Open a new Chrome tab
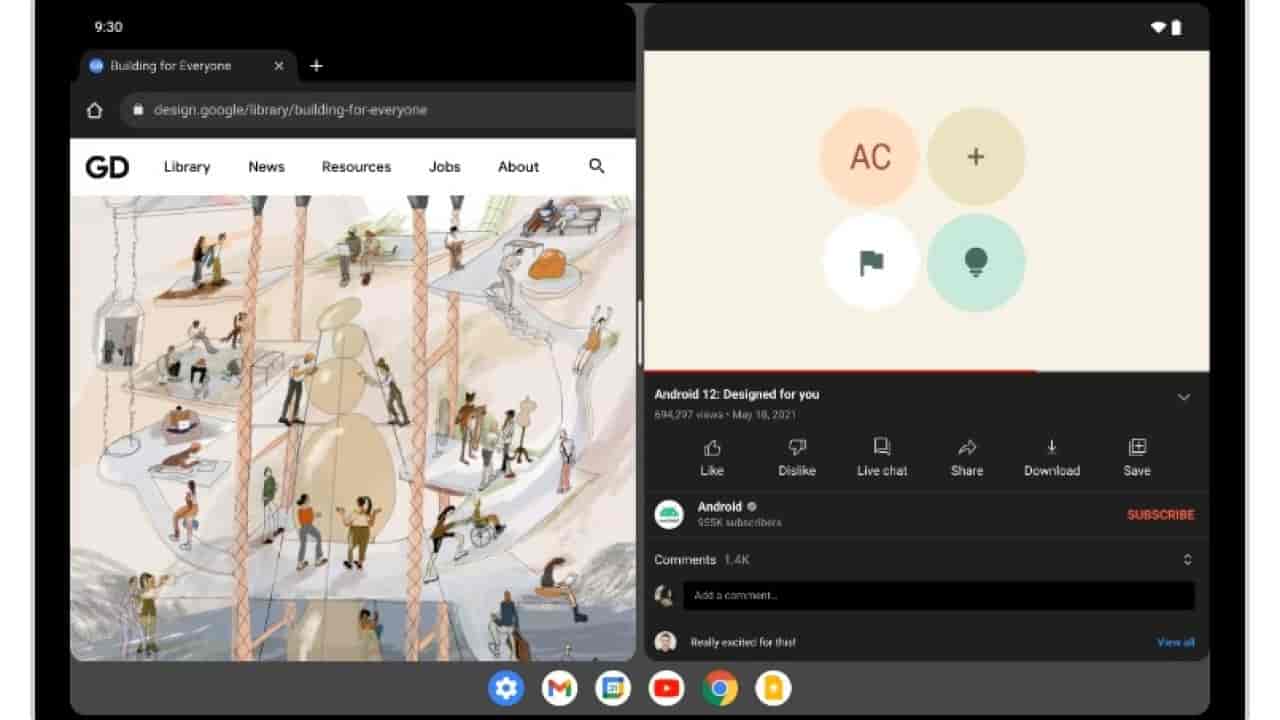1280x720 pixels. pos(316,66)
